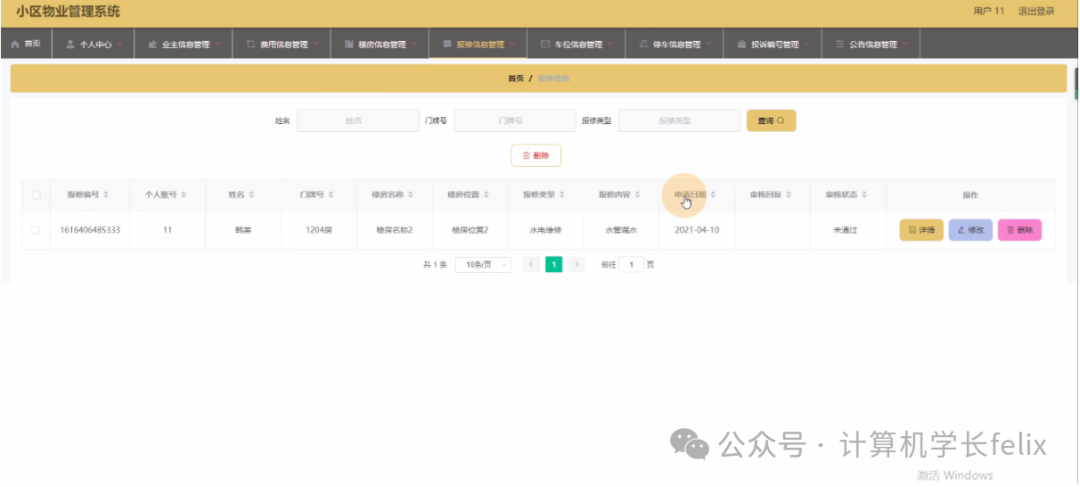This screenshot has width=1080, height=487.
Task: Expand the 车位信息管理 menu chevron
Action: pyautogui.click(x=611, y=44)
